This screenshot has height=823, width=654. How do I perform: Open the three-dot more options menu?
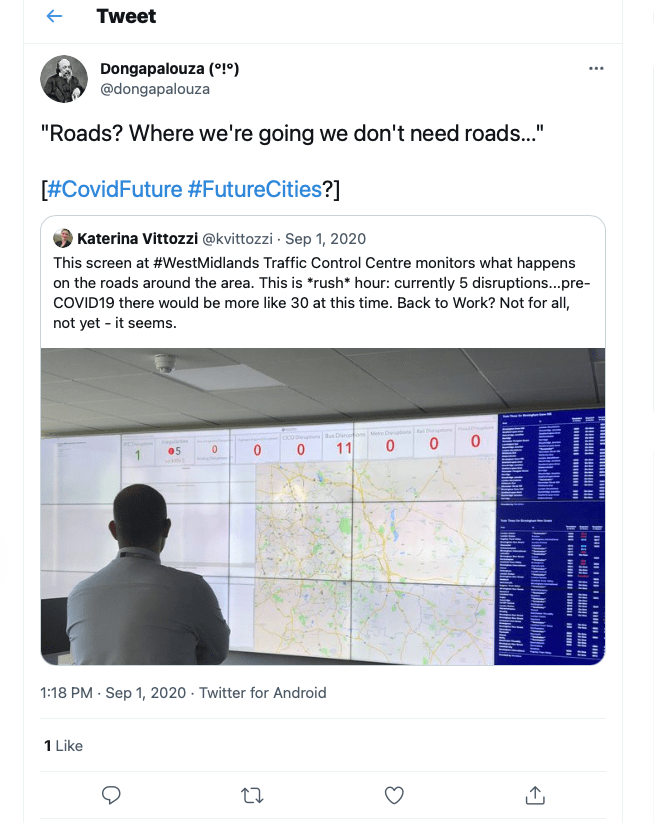(x=596, y=69)
